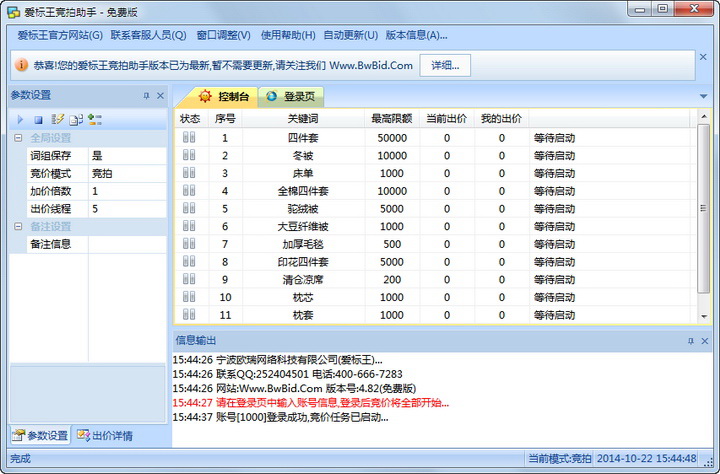Click pause status icon for 大豆纤维被 row
Screen dimensions: 720x474
click(x=189, y=226)
